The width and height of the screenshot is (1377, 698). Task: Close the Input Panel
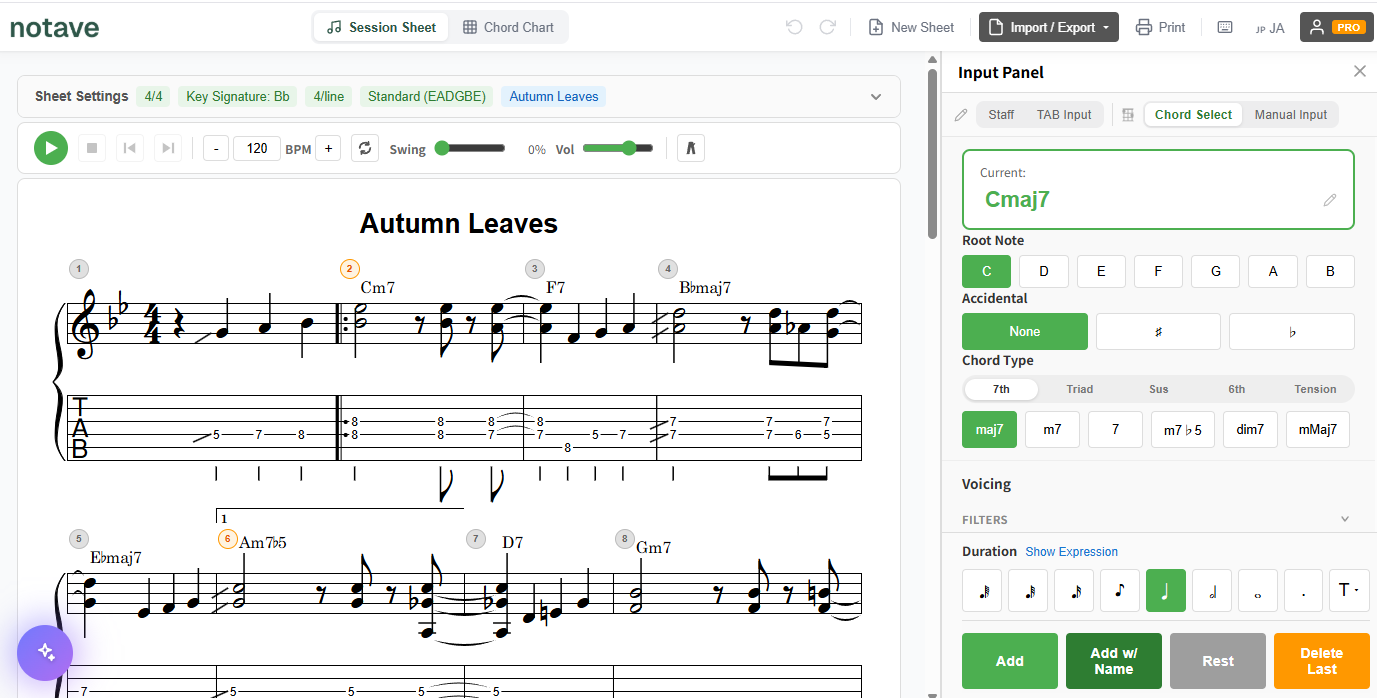coord(1359,71)
